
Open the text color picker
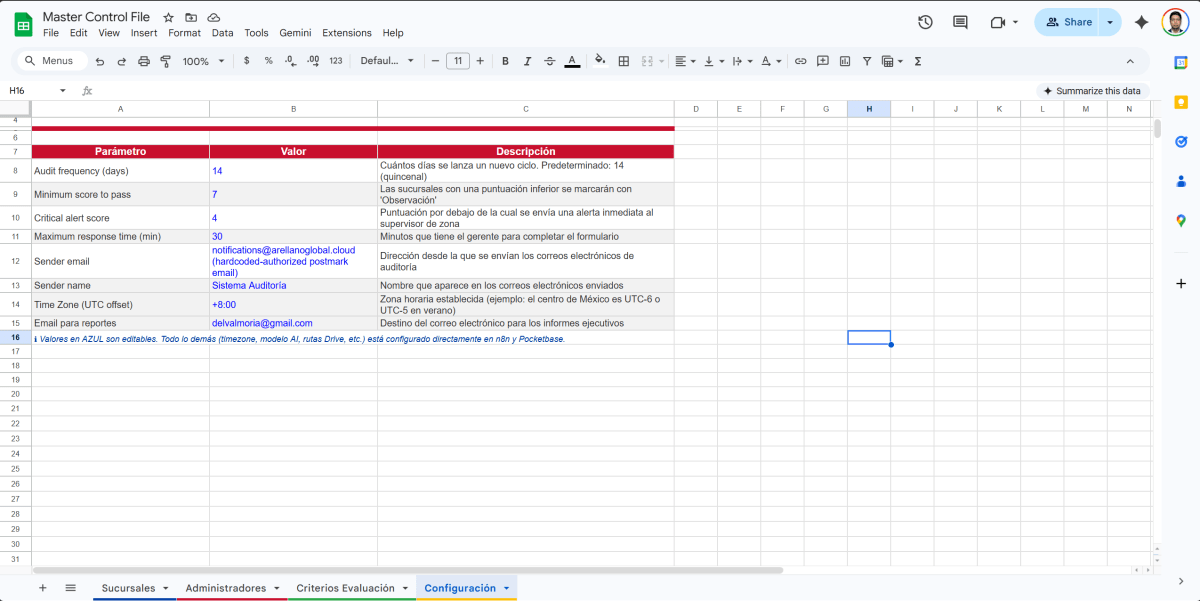pos(571,61)
